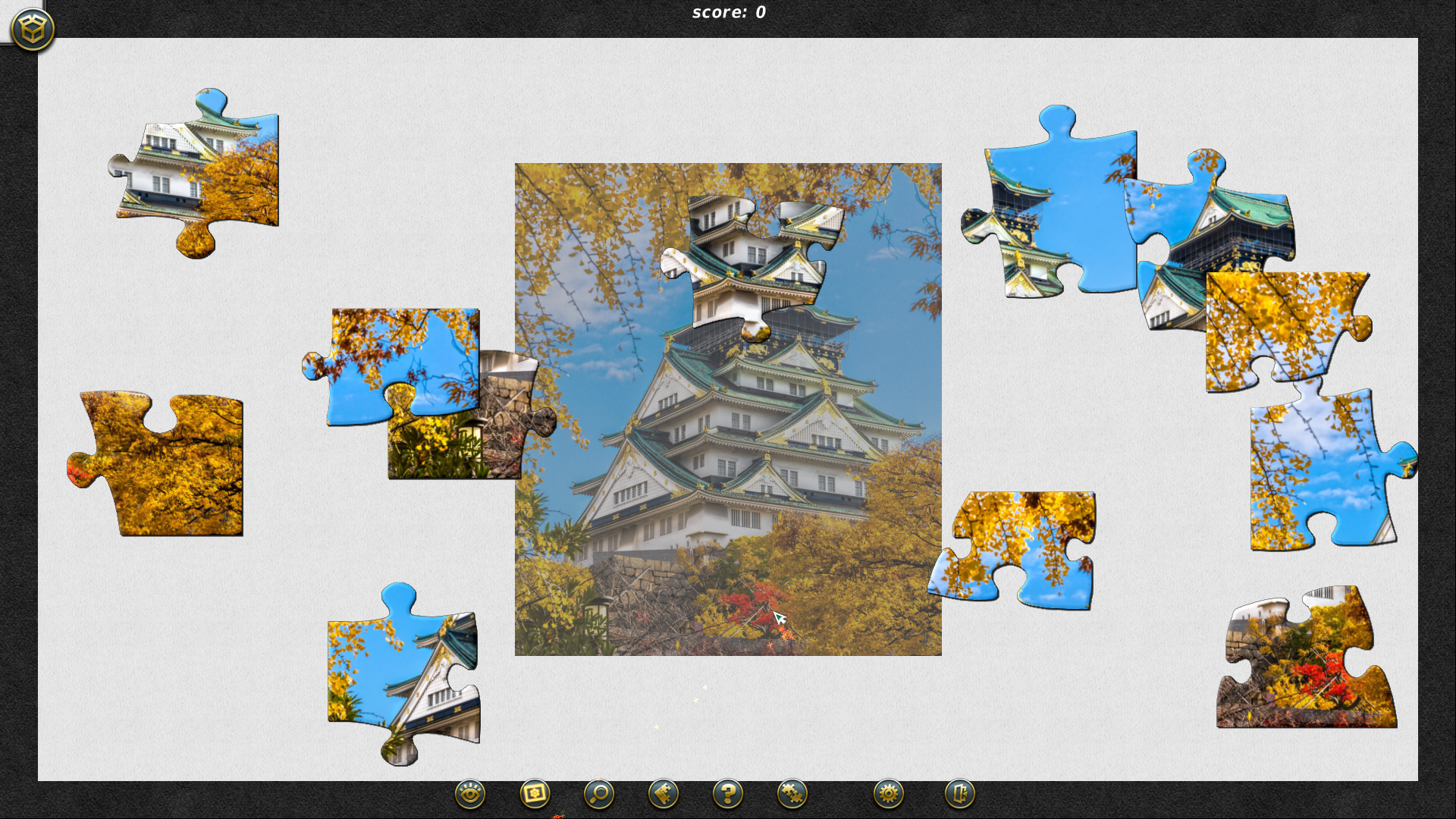This screenshot has height=819, width=1456.
Task: Activate the magnifying glass zoom tool
Action: click(598, 794)
